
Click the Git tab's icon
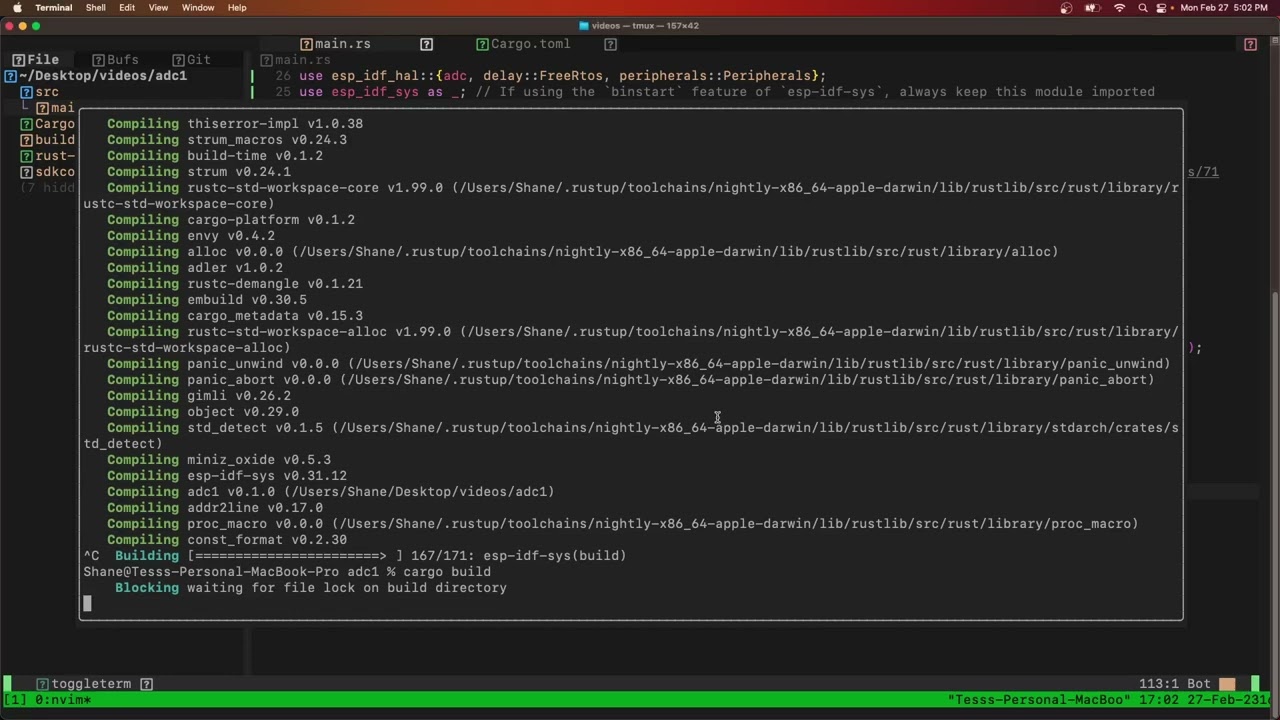178,60
